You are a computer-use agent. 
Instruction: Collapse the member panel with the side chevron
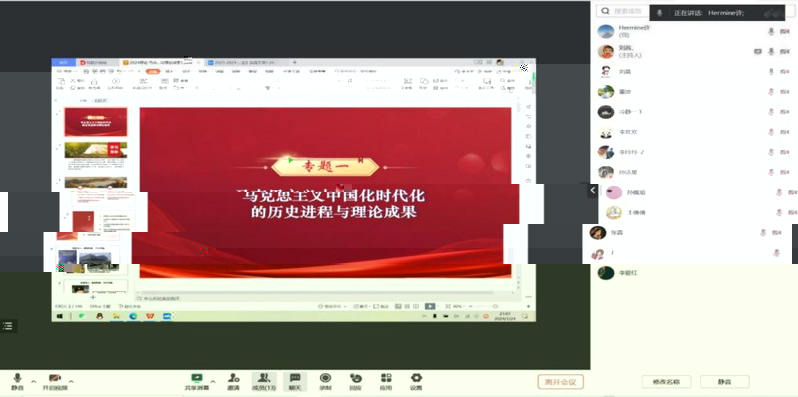(593, 190)
